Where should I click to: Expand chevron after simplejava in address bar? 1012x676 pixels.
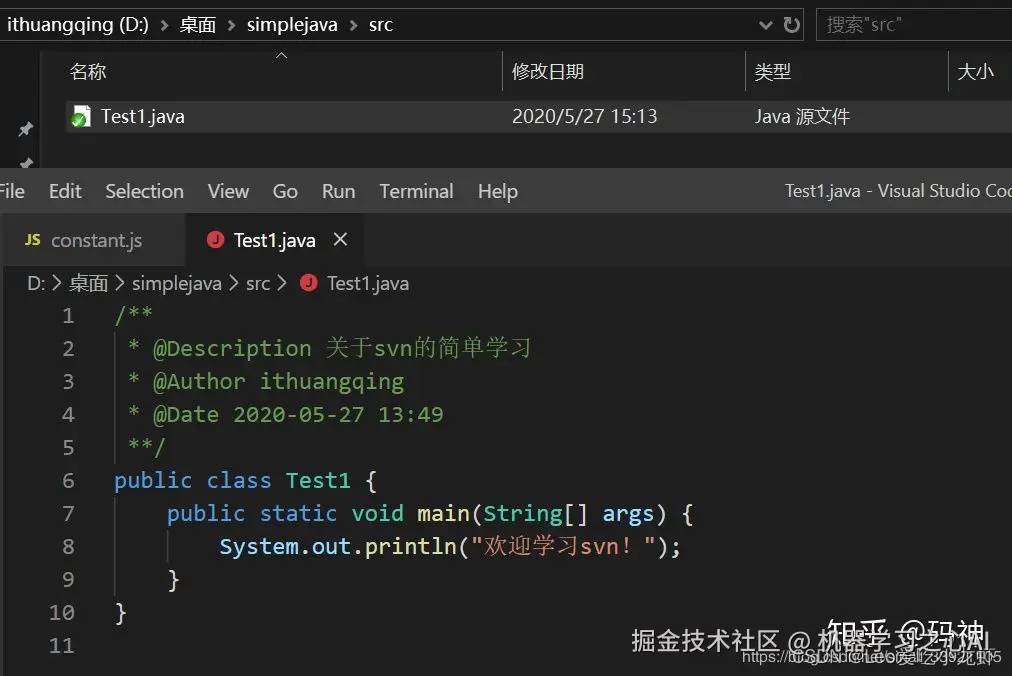pos(353,26)
